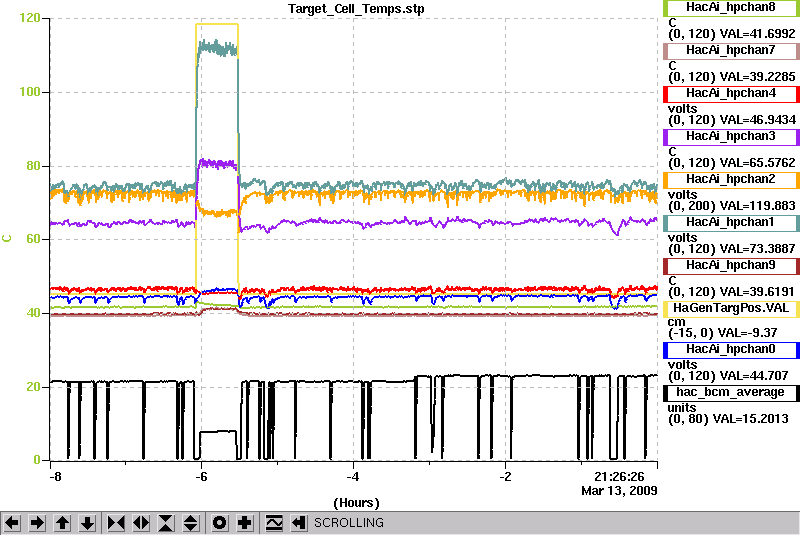Screen dimensions: 800x535
Task: Click the -4 tick label on x-axis
Action: (x=353, y=477)
